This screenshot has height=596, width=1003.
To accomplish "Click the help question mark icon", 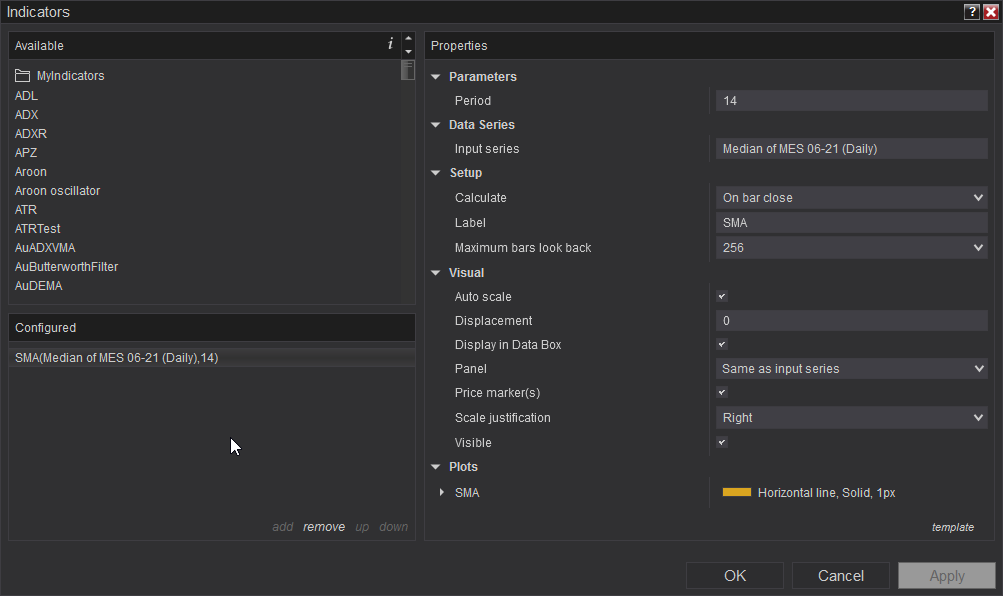I will click(x=972, y=12).
